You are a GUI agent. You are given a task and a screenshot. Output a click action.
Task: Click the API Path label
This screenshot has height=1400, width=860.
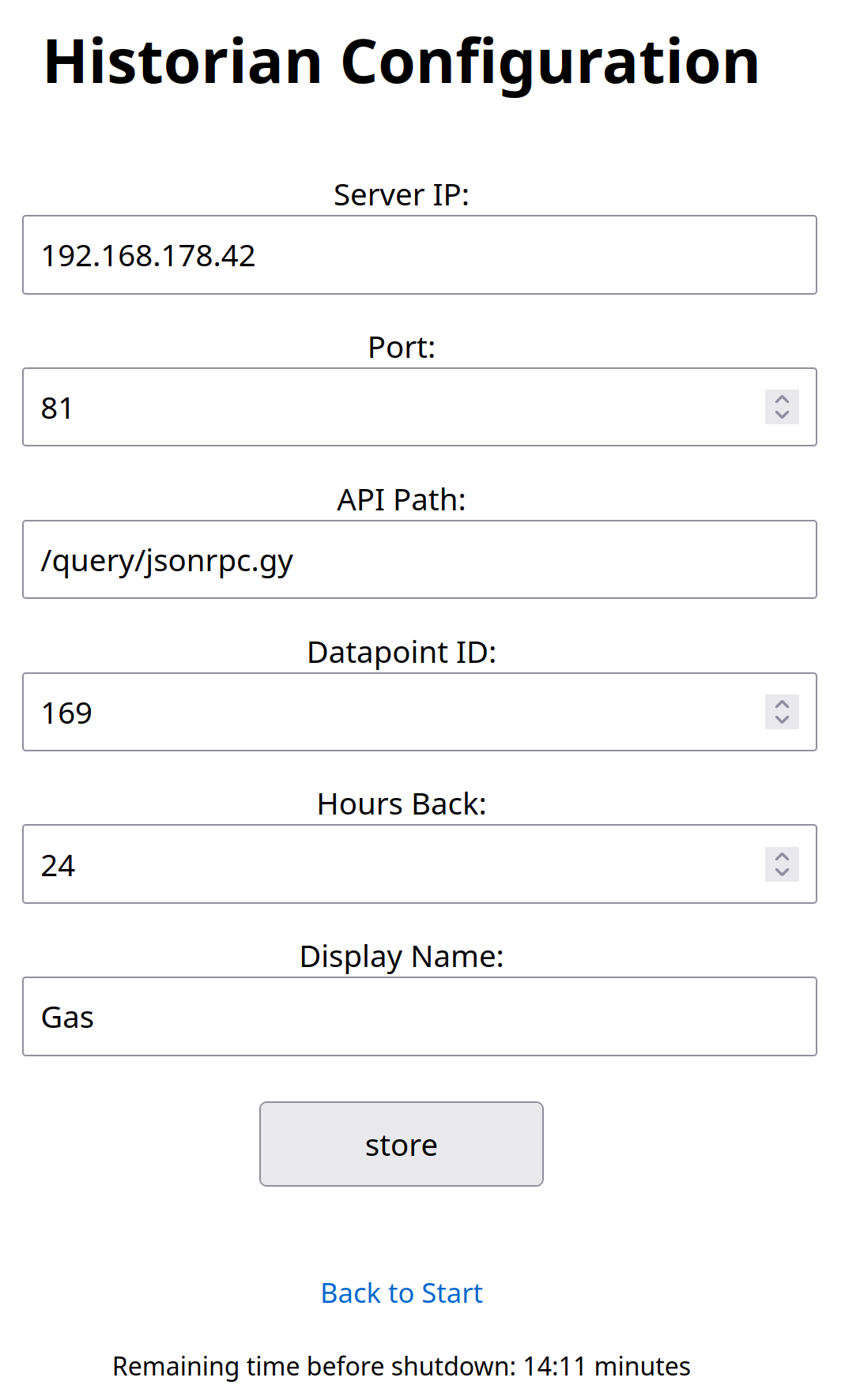coord(402,499)
